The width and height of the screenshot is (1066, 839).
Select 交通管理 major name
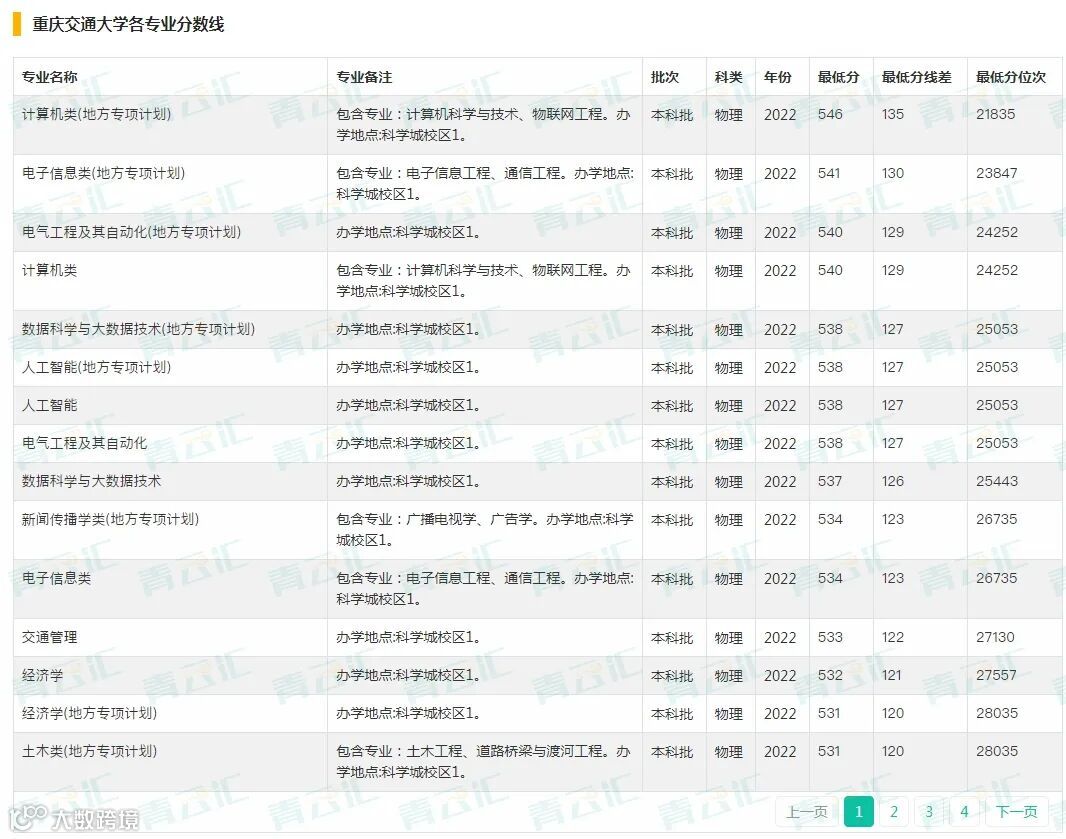pyautogui.click(x=50, y=637)
